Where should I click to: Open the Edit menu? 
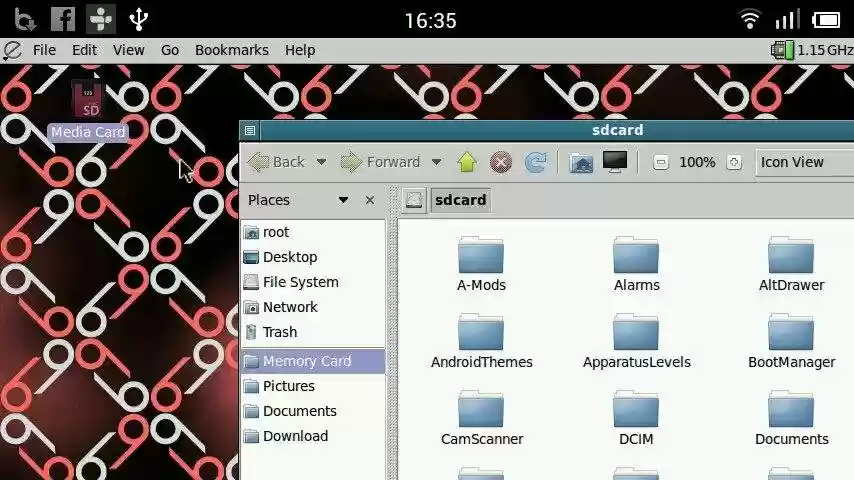pyautogui.click(x=84, y=50)
